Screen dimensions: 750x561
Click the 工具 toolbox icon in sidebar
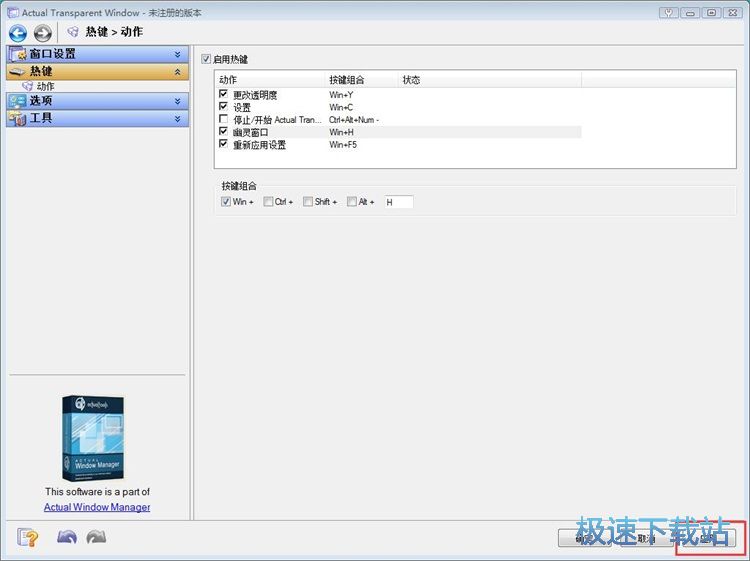17,118
